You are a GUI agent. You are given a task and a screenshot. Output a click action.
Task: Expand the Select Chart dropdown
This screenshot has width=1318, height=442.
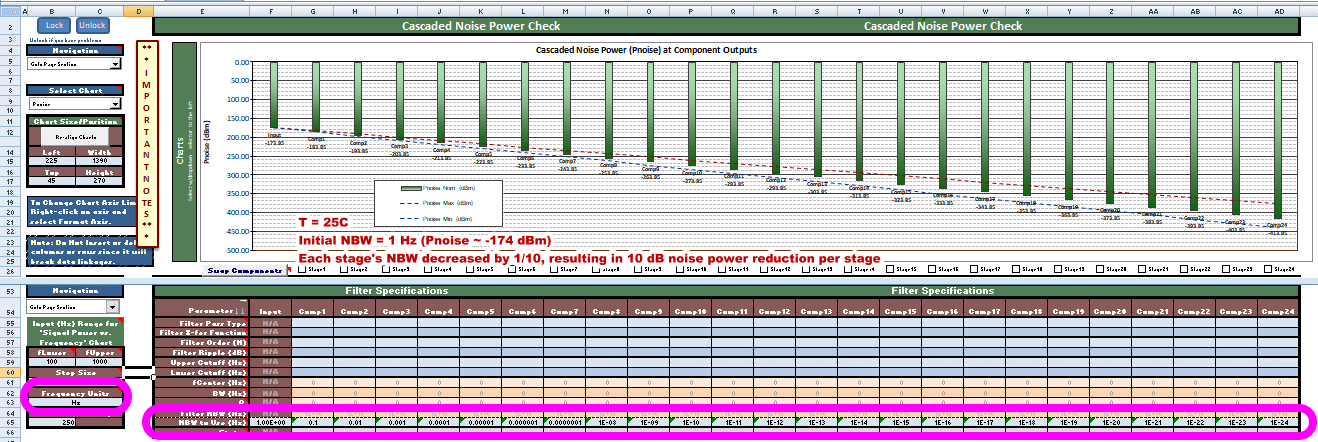tap(115, 103)
